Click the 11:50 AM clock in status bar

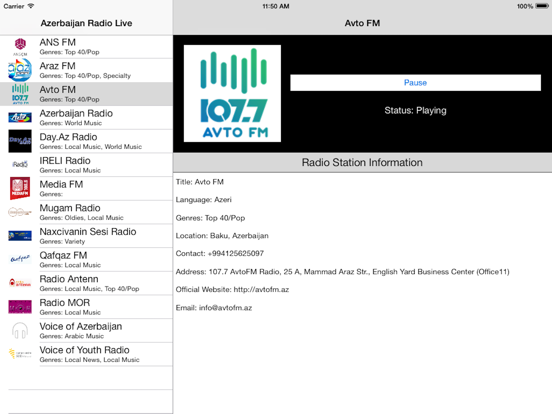coord(276,6)
